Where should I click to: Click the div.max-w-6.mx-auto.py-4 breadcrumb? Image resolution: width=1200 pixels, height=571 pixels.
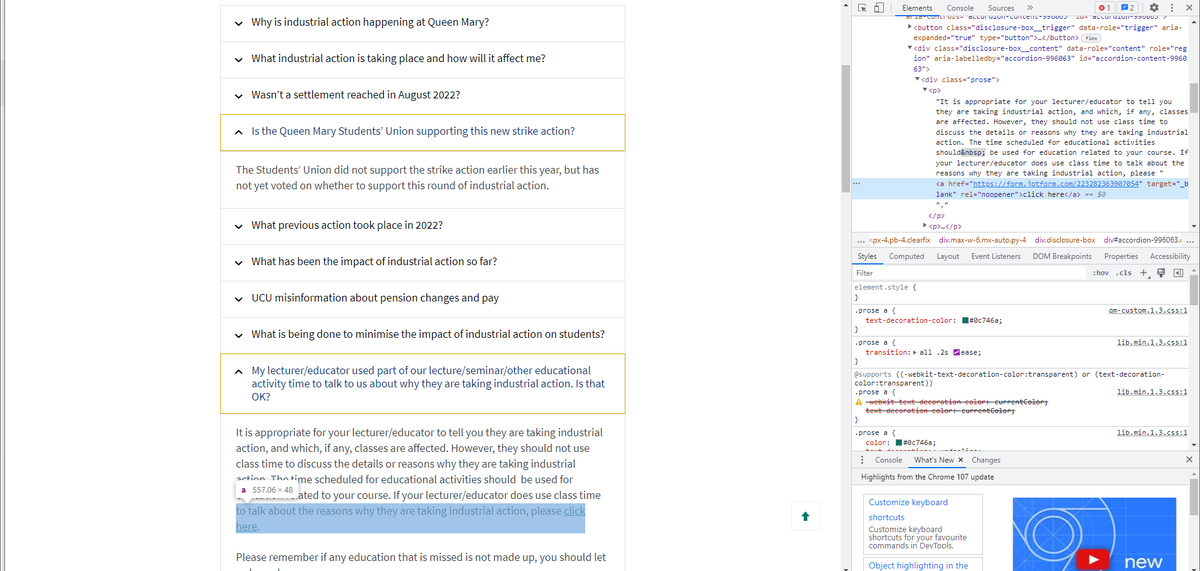983,240
